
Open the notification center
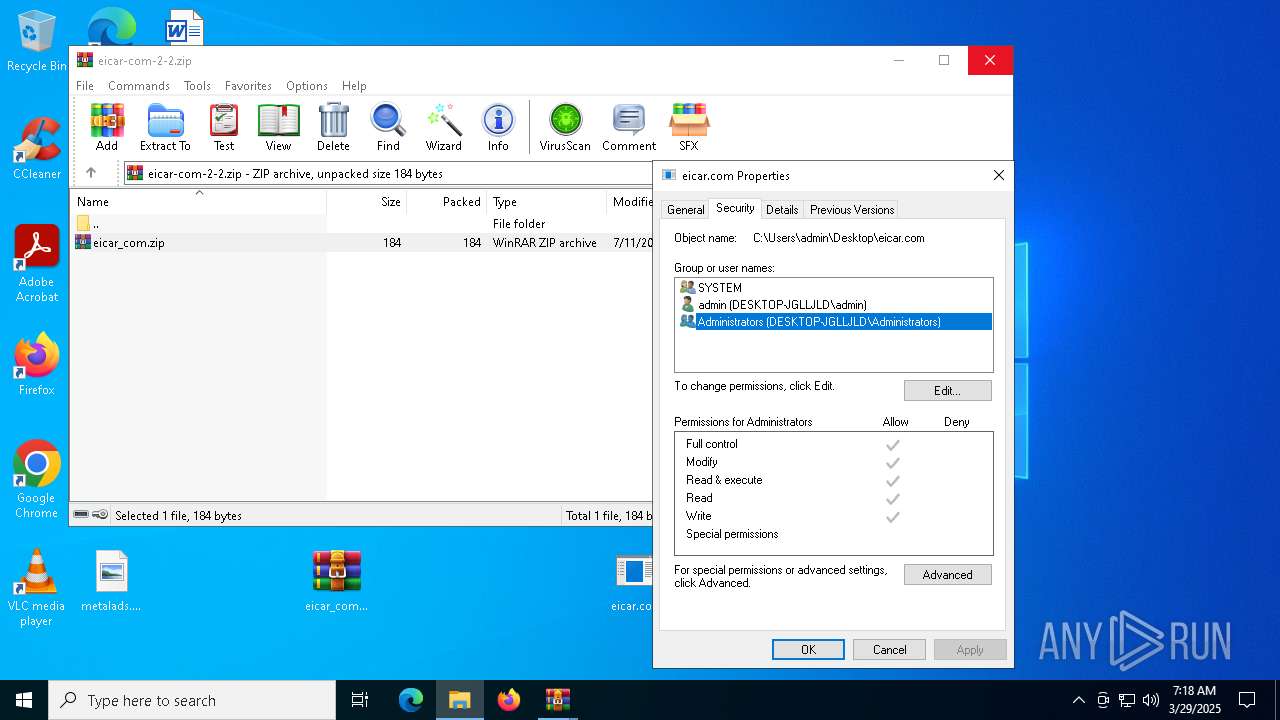pyautogui.click(x=1247, y=700)
